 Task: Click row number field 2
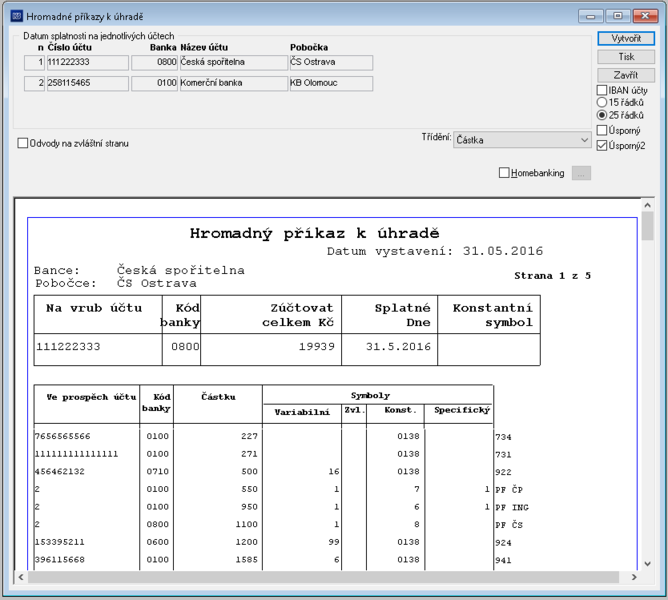[35, 83]
